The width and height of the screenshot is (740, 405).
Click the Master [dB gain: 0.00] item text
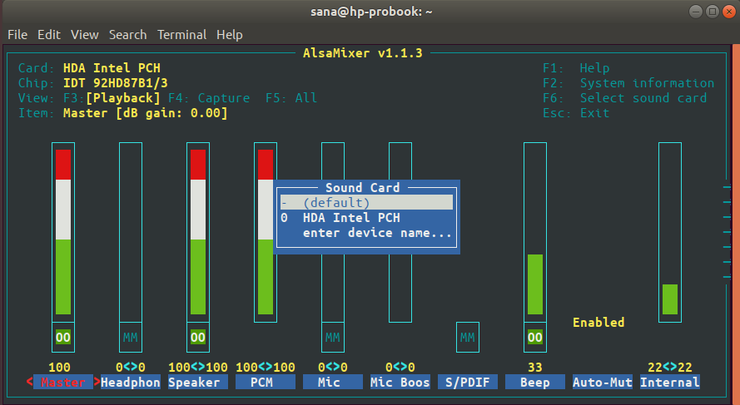click(x=145, y=113)
